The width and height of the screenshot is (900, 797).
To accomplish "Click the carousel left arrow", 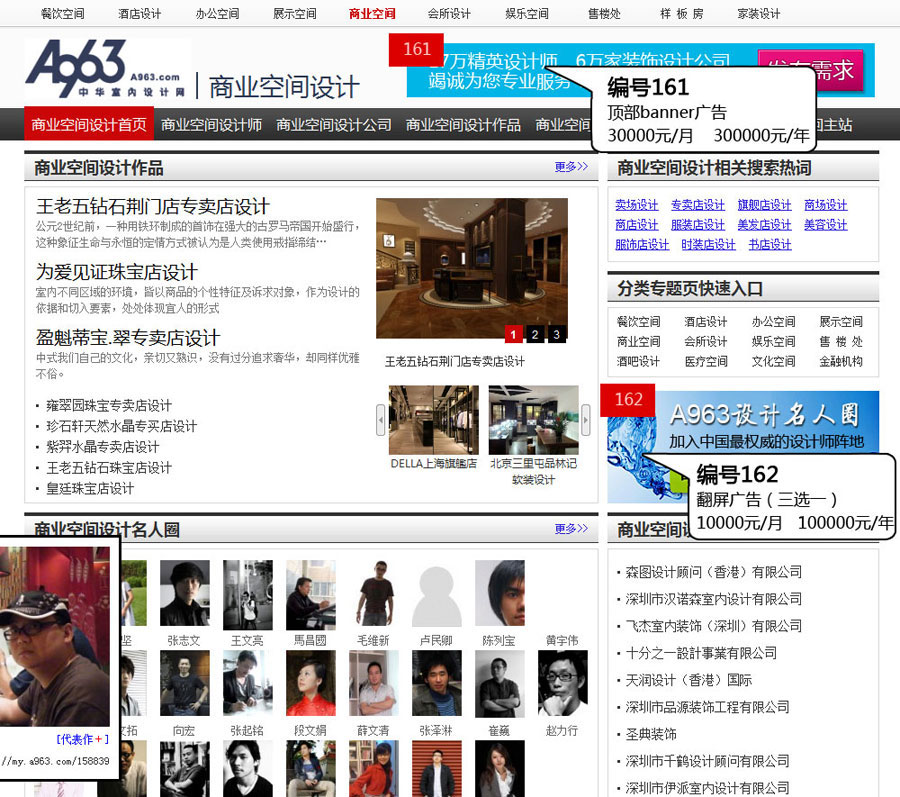I will coord(381,420).
